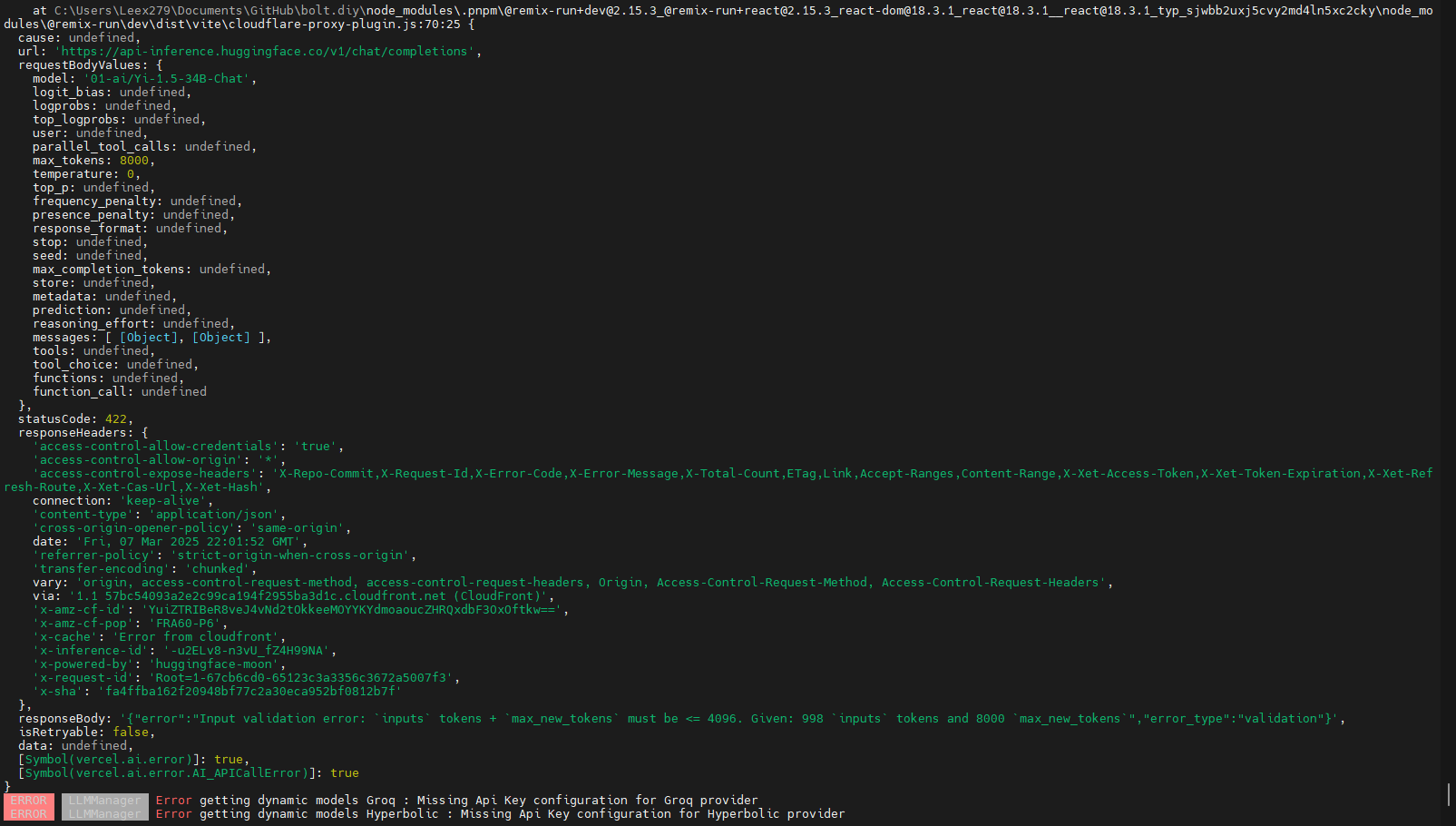Image resolution: width=1456 pixels, height=826 pixels.
Task: Click the 'vary' origin header line
Action: point(573,583)
